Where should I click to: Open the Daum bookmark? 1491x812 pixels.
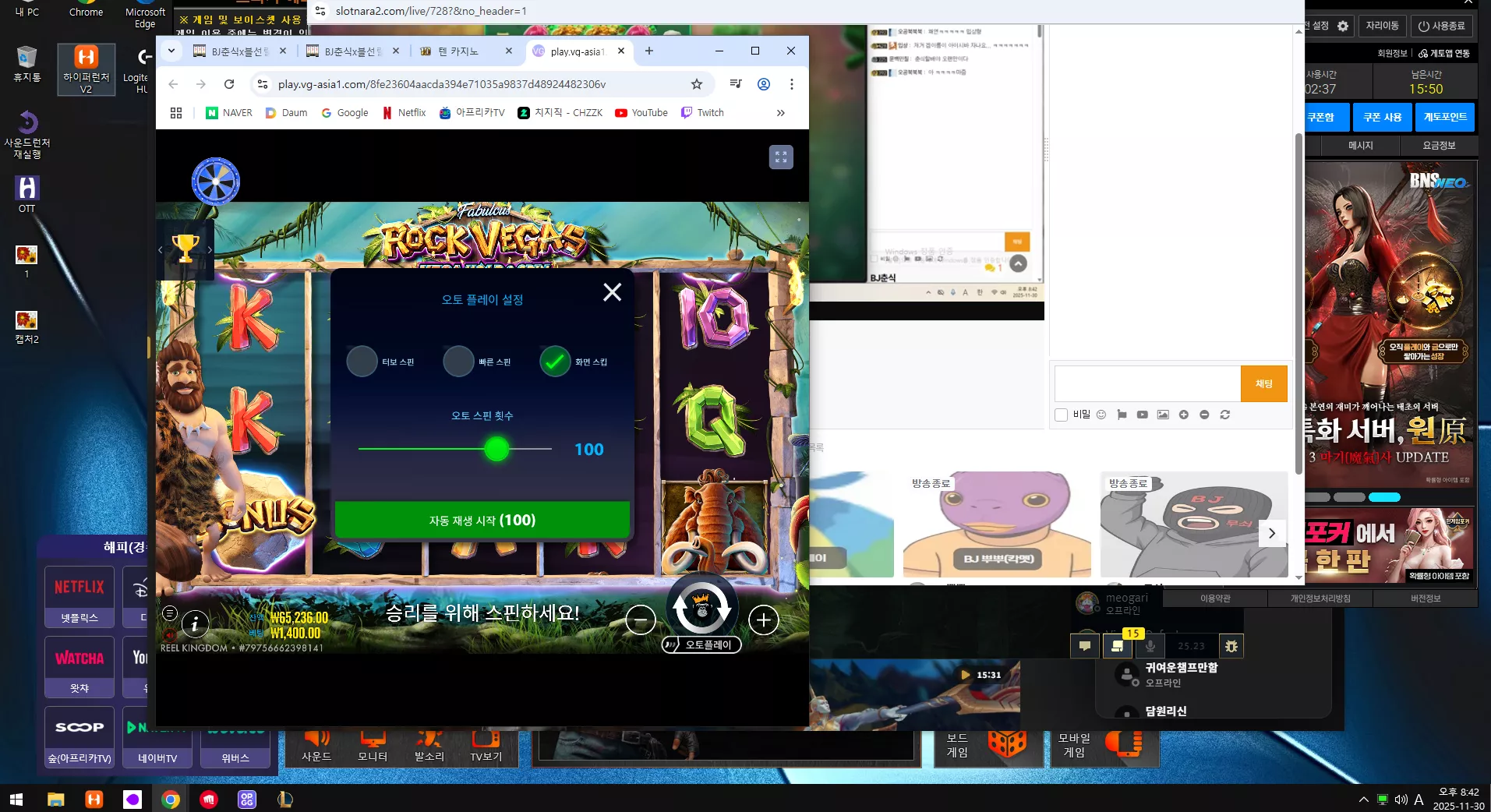[287, 113]
